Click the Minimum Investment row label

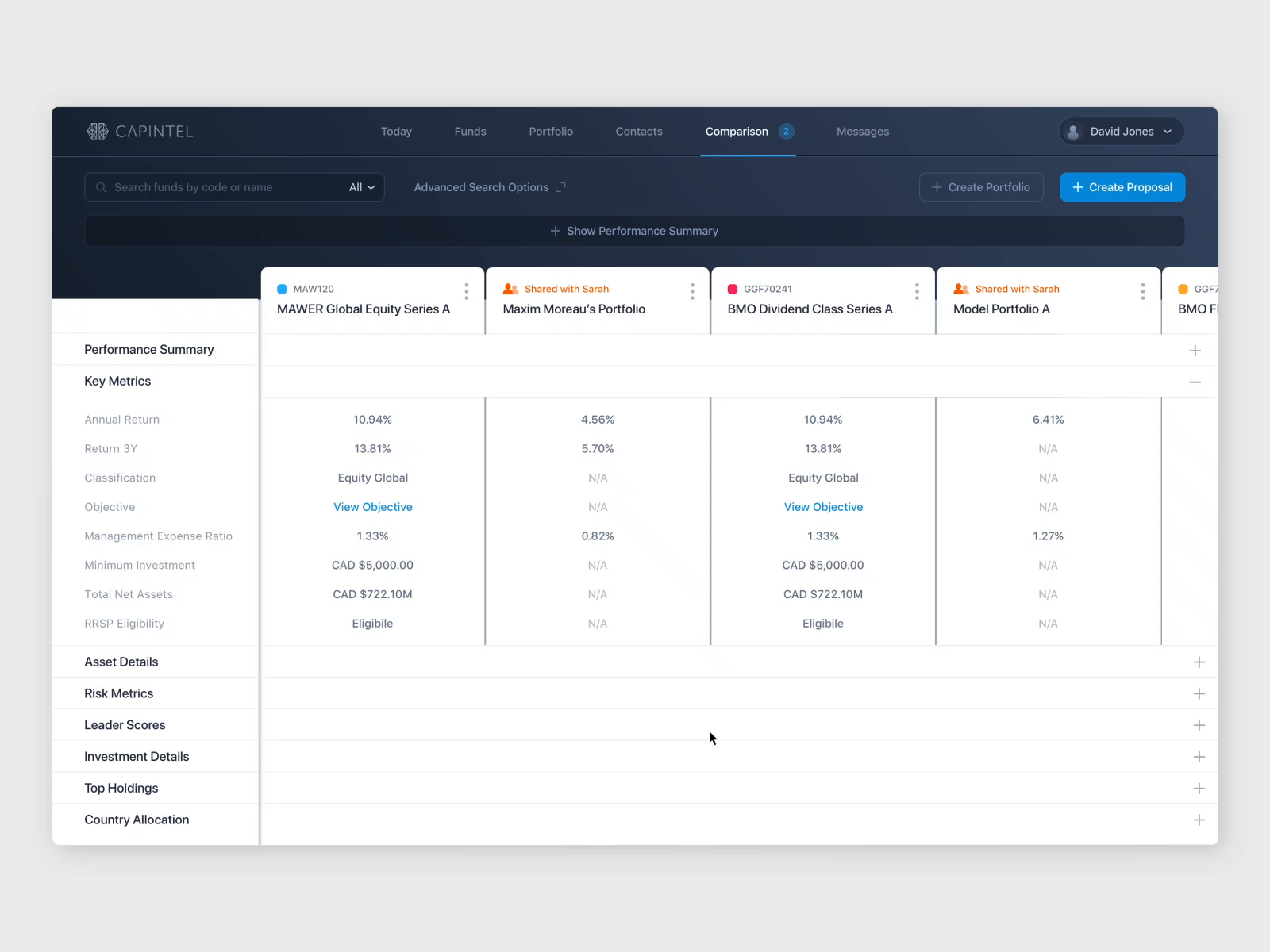coord(140,566)
